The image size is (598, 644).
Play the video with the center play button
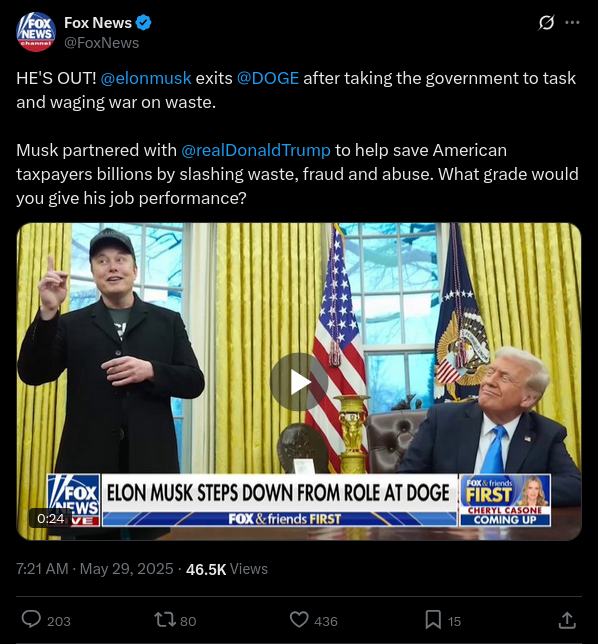click(299, 382)
